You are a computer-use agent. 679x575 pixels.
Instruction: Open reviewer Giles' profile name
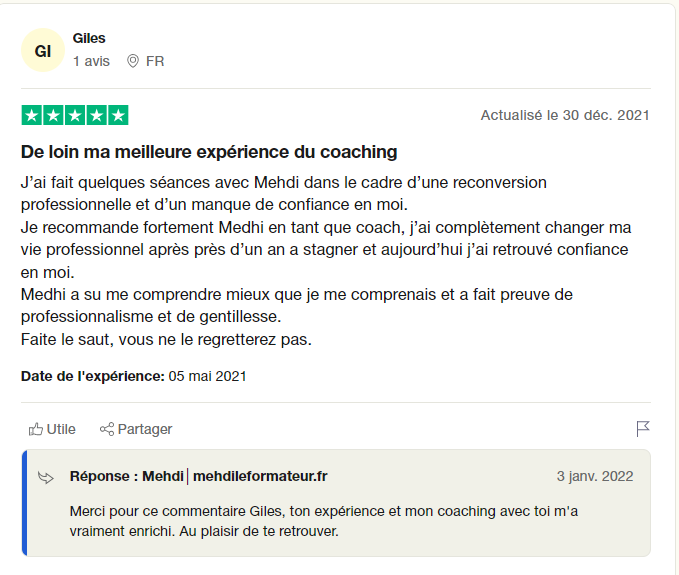pyautogui.click(x=89, y=38)
